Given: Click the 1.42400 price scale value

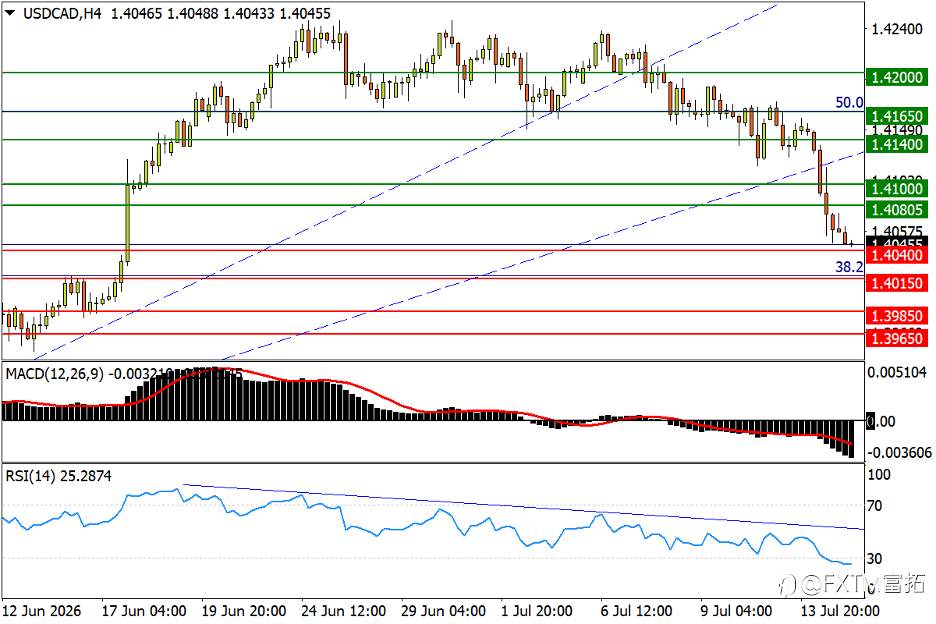Looking at the screenshot, I should click(897, 29).
